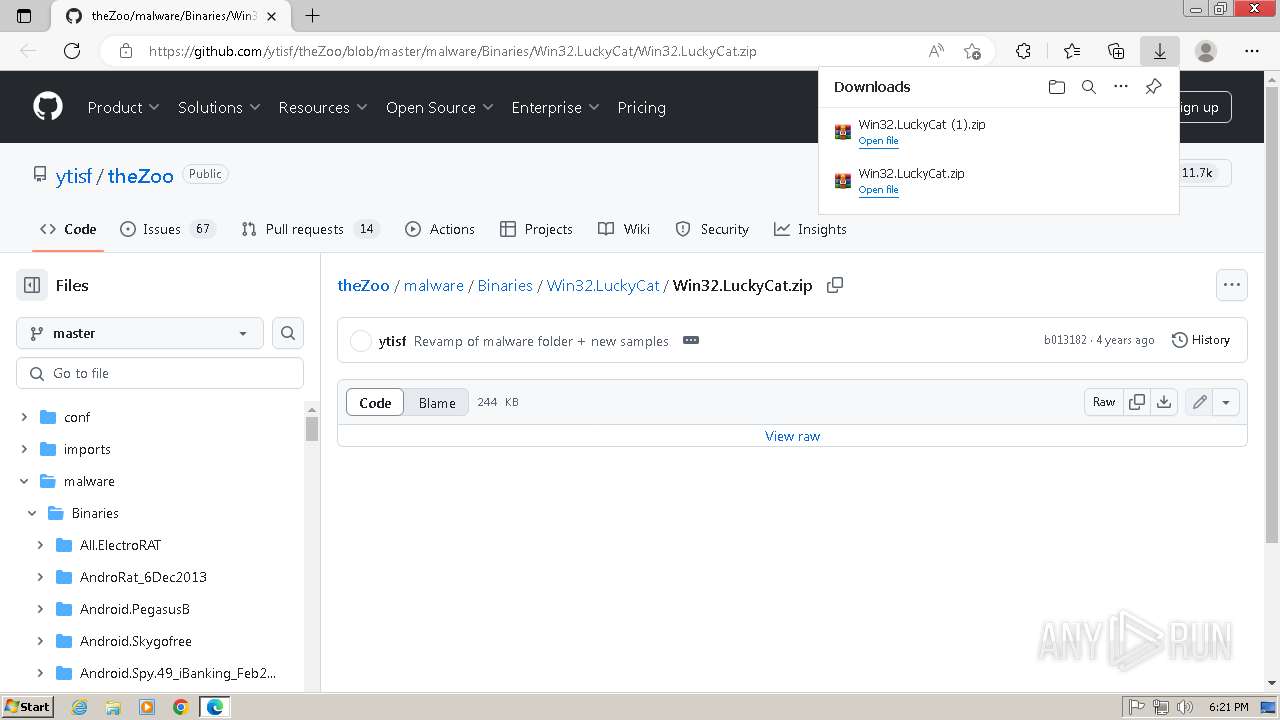The height and width of the screenshot is (720, 1280).
Task: Copy the file path next to Win32.LuckyCat.zip
Action: [835, 285]
